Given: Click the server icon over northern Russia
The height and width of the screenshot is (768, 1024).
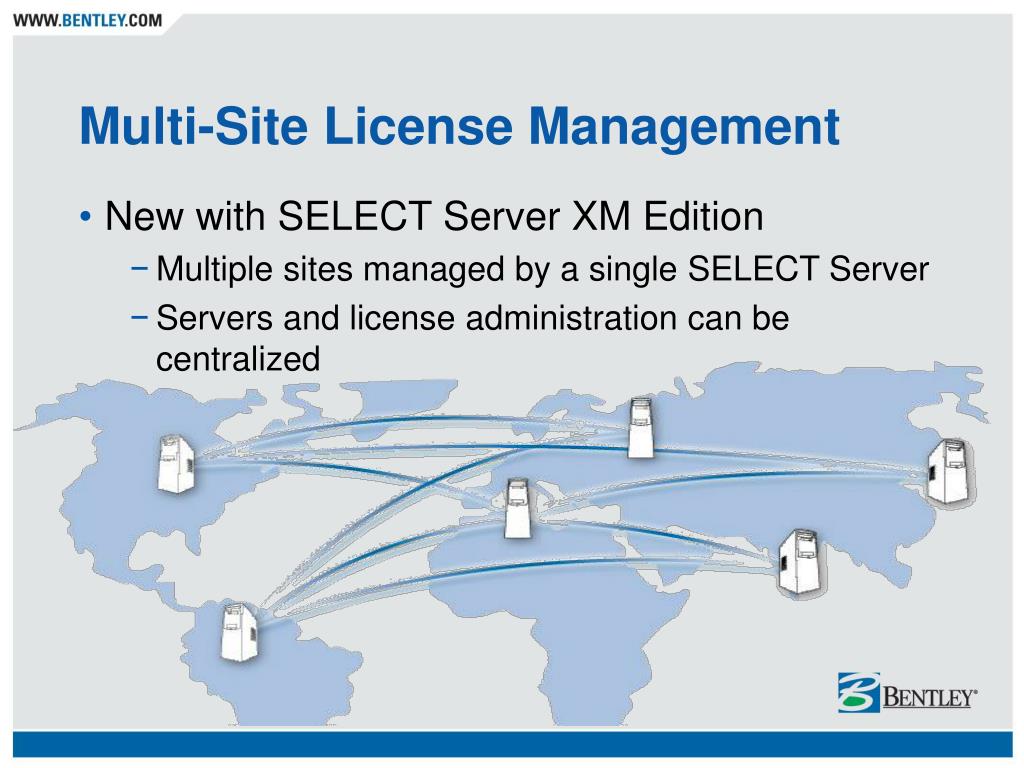Looking at the screenshot, I should 641,428.
